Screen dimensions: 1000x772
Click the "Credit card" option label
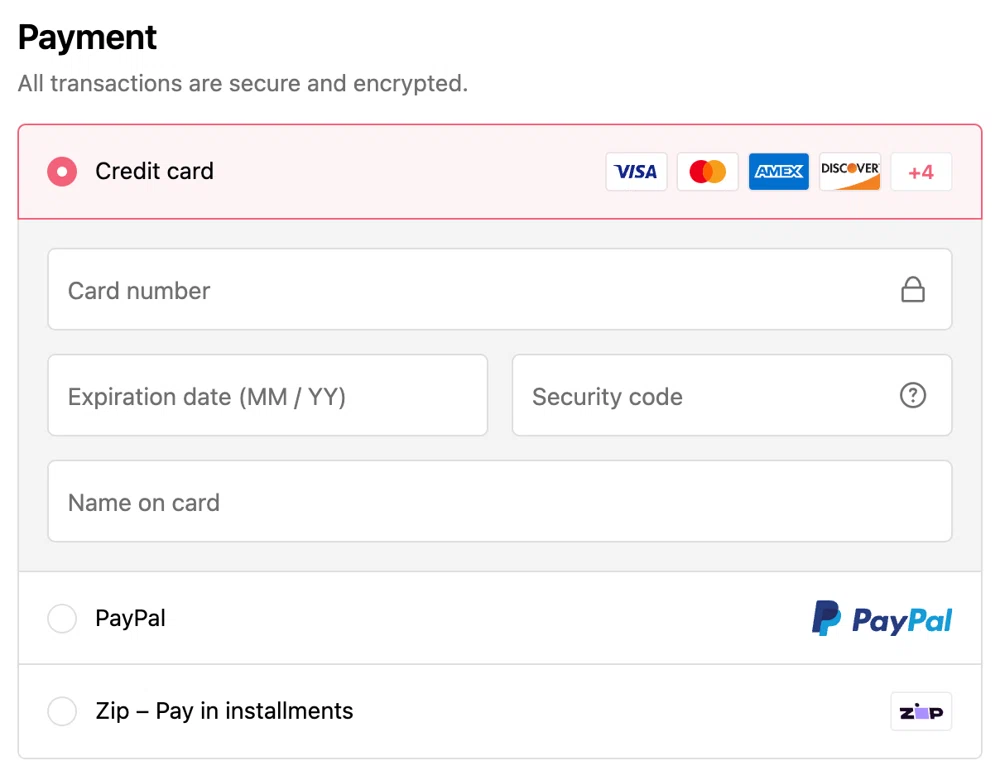[154, 172]
